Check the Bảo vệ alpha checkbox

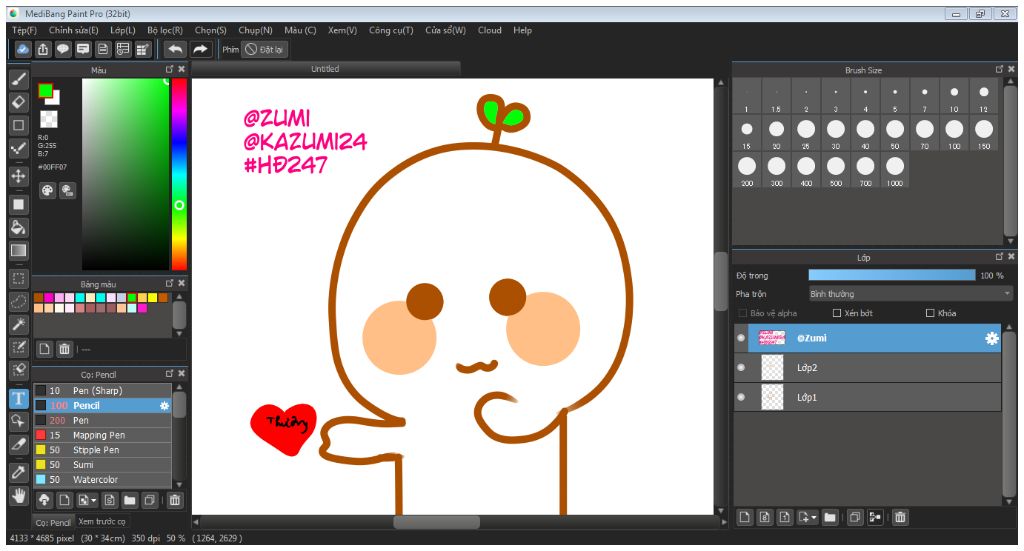tap(743, 313)
